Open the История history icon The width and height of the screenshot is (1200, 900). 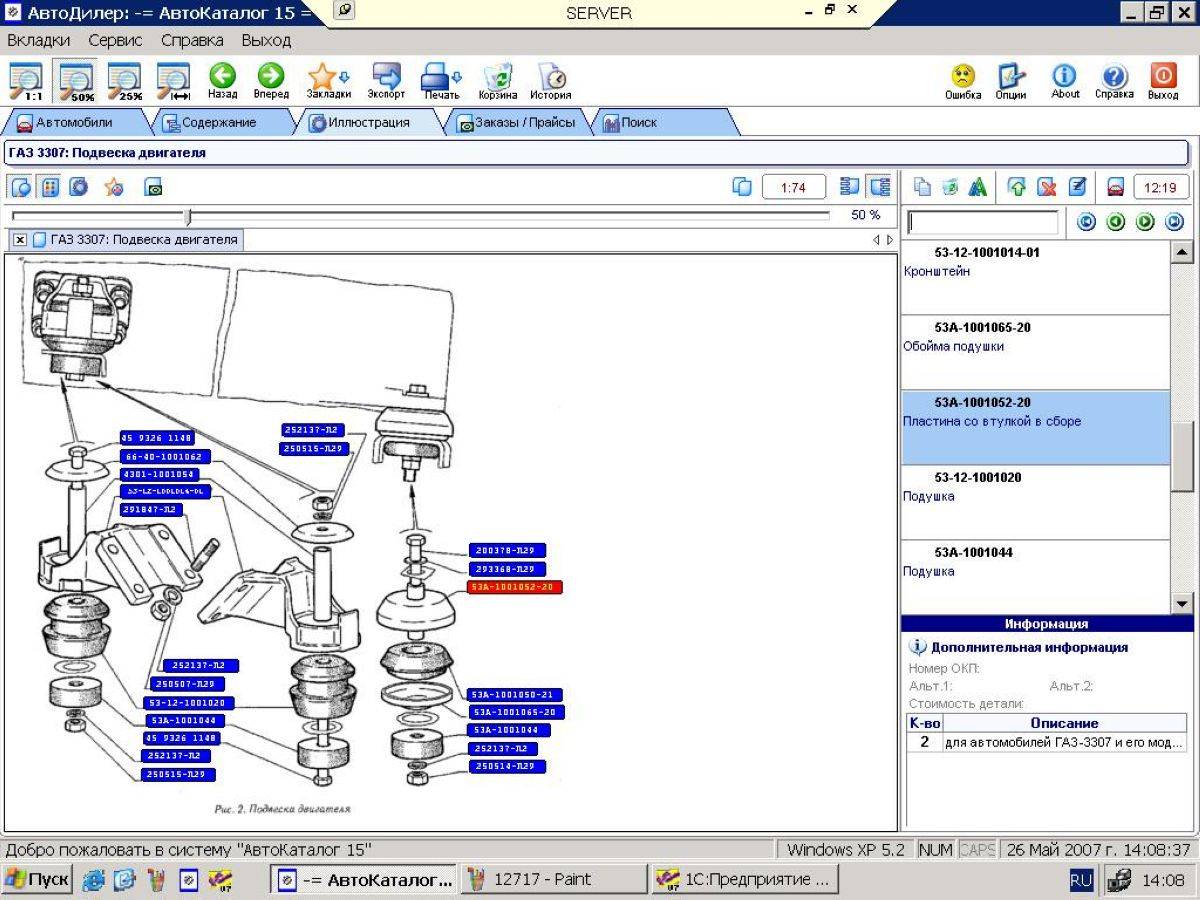tap(550, 81)
